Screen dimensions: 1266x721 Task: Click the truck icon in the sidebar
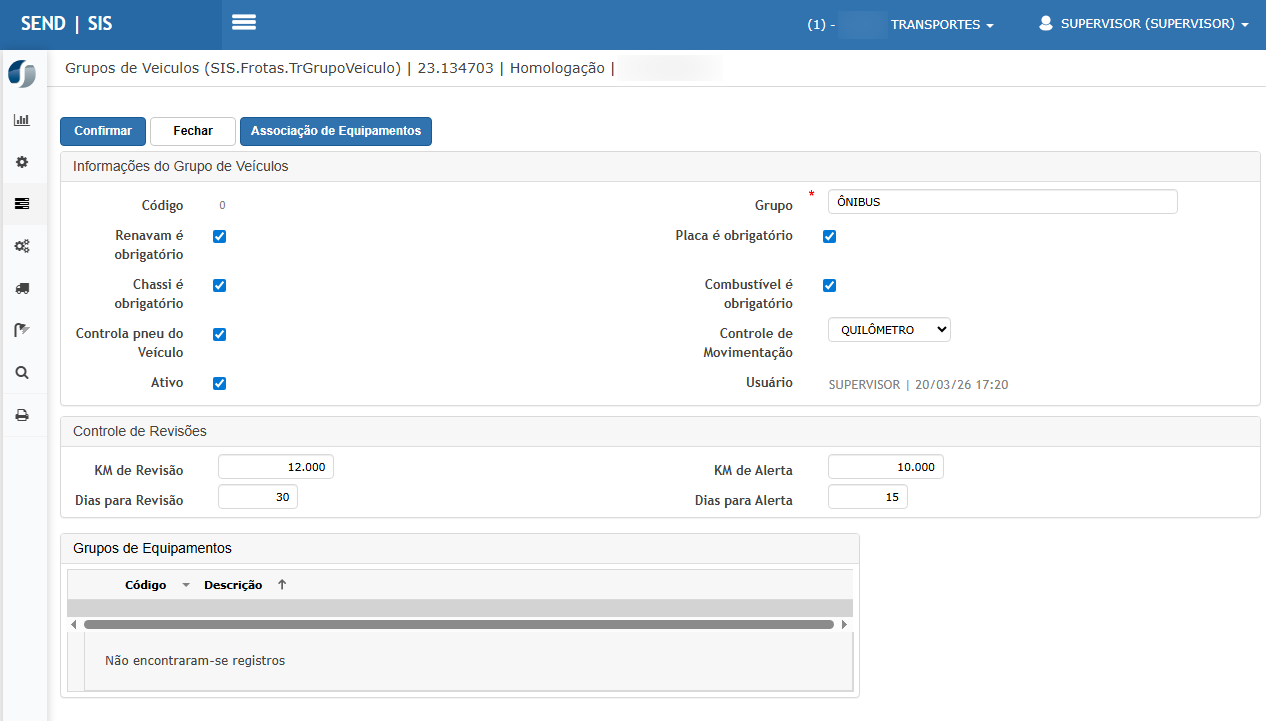pyautogui.click(x=21, y=288)
